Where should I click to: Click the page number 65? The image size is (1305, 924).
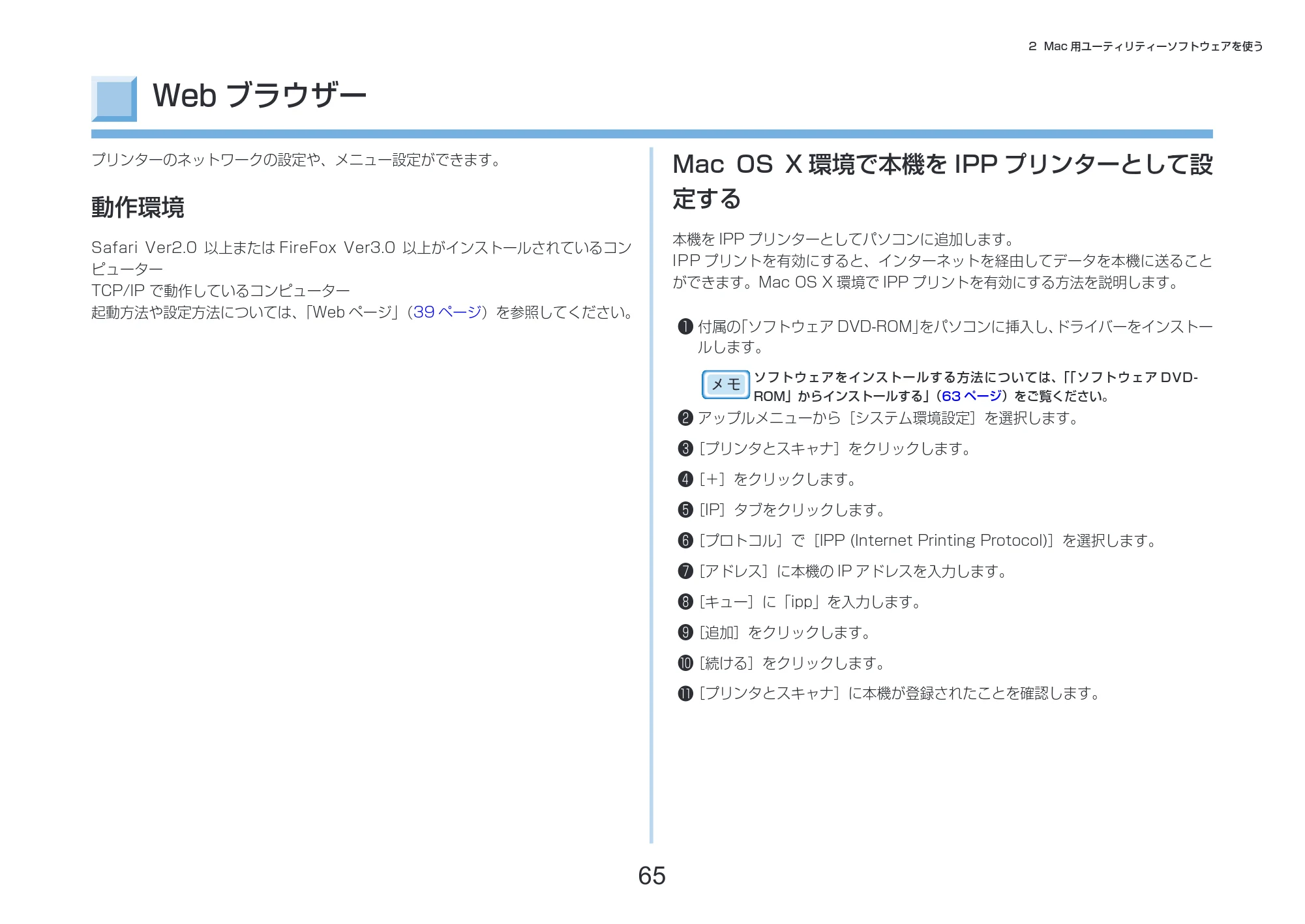pyautogui.click(x=652, y=876)
